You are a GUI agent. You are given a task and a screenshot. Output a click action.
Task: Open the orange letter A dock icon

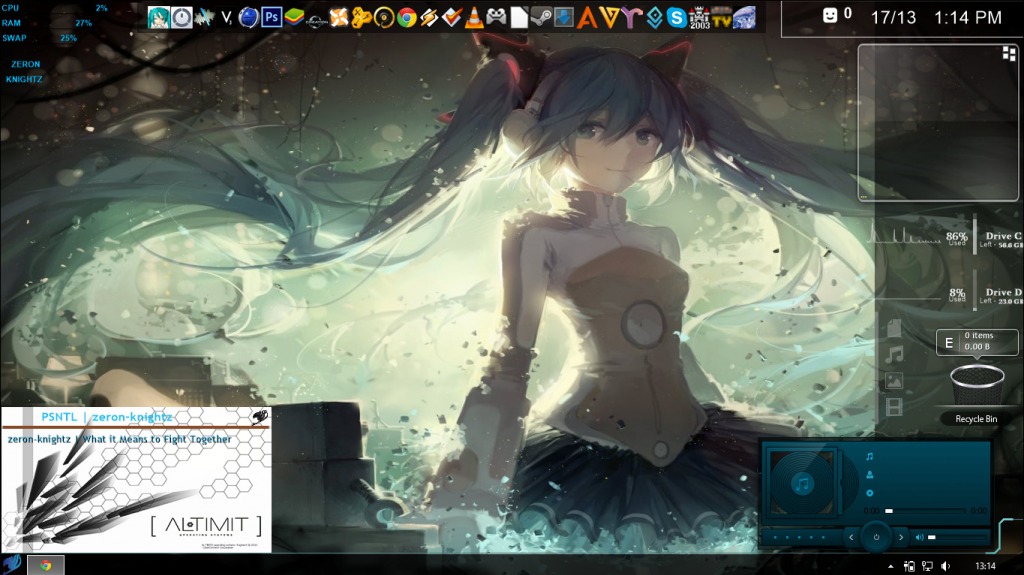[x=586, y=18]
